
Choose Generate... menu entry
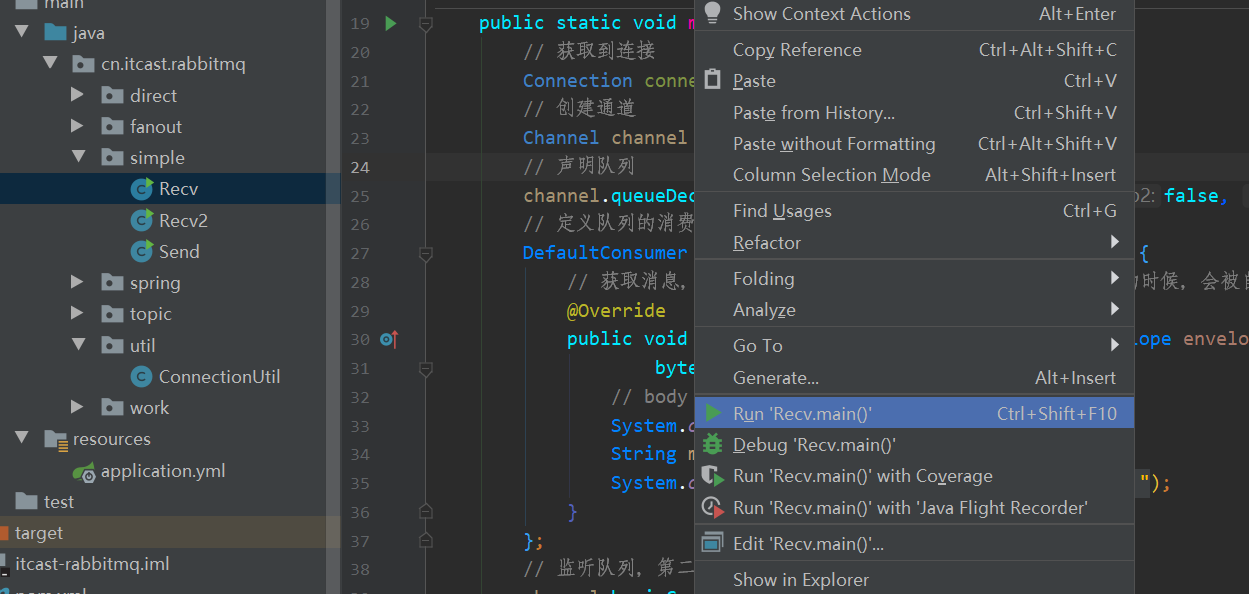(914, 378)
